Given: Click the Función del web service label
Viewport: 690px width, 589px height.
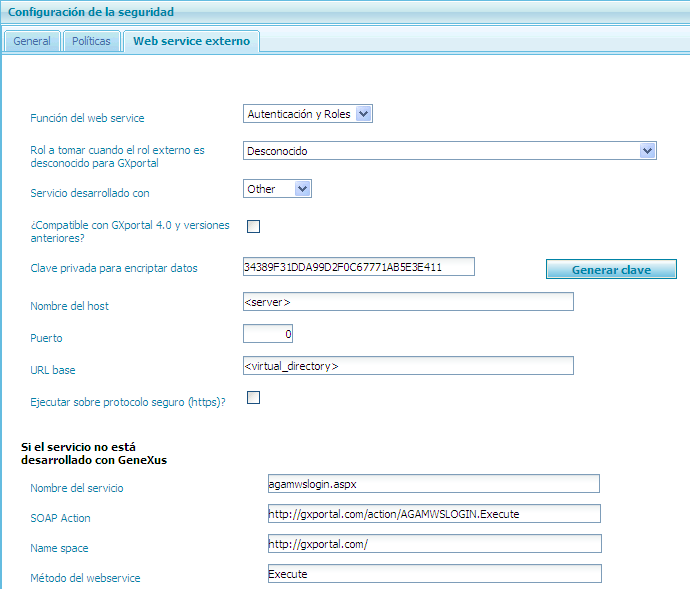Looking at the screenshot, I should [87, 119].
